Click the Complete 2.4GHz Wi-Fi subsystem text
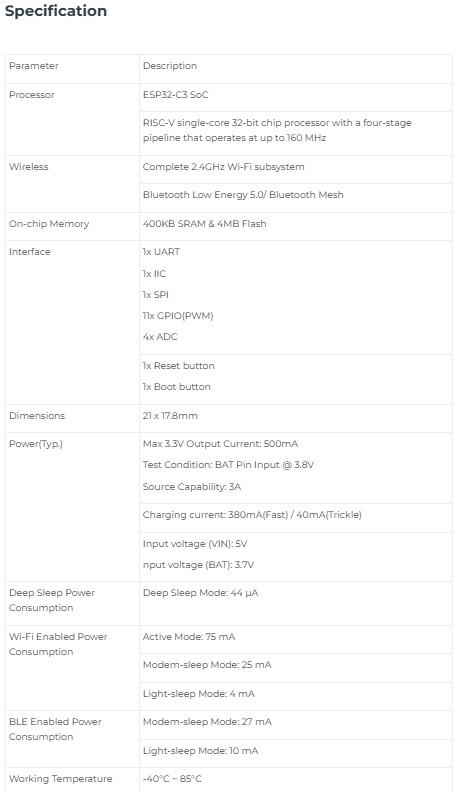Viewport: 456px width, 792px height. tap(223, 167)
